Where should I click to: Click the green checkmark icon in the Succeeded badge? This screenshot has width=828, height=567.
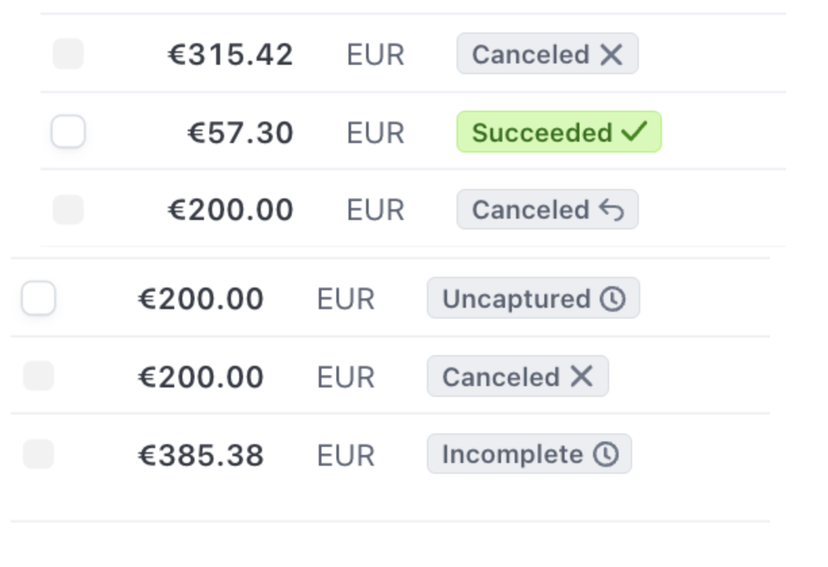(x=634, y=132)
